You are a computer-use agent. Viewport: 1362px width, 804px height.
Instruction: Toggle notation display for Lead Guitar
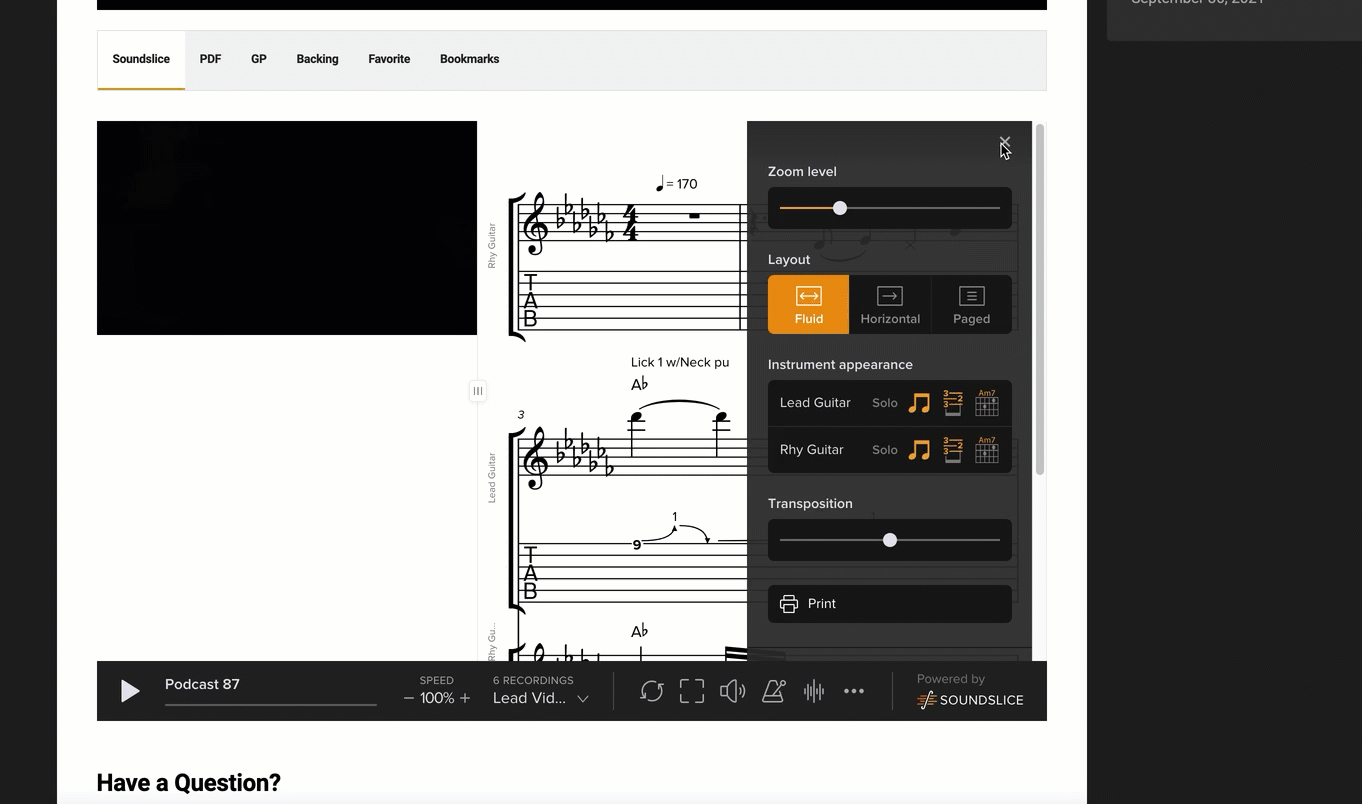click(919, 403)
